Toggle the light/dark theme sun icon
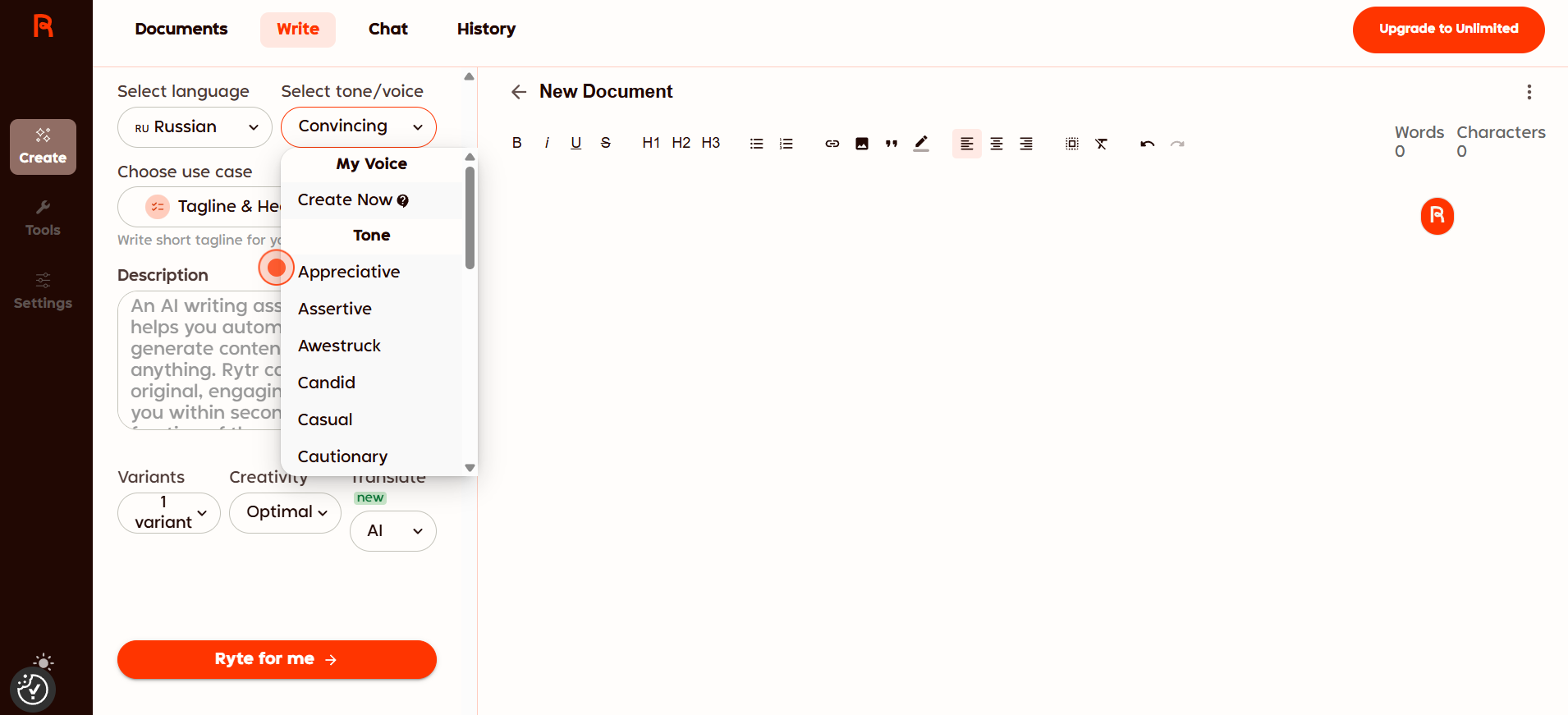The height and width of the screenshot is (715, 1568). tap(44, 662)
